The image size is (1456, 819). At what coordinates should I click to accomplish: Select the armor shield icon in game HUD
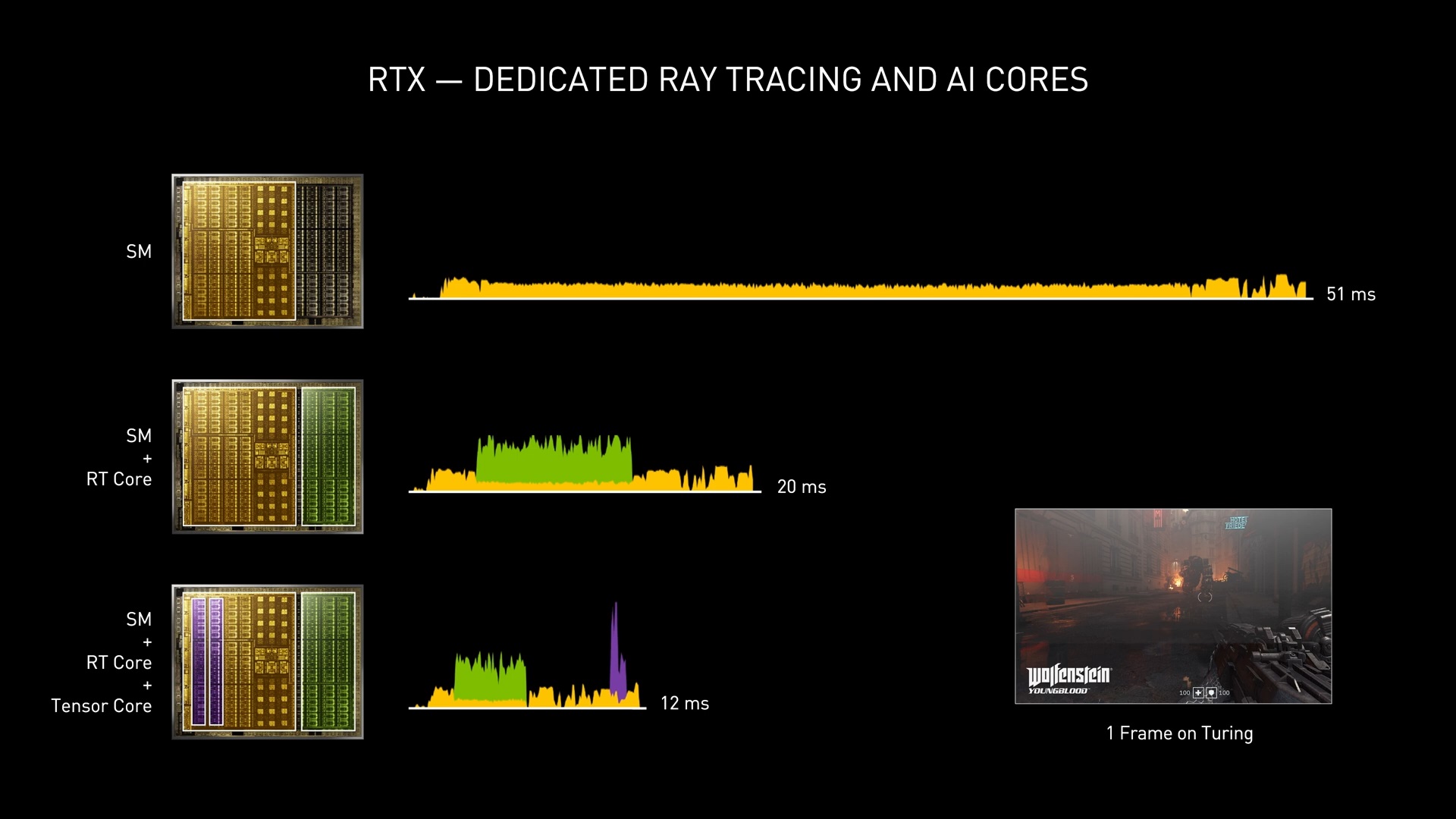[1211, 693]
